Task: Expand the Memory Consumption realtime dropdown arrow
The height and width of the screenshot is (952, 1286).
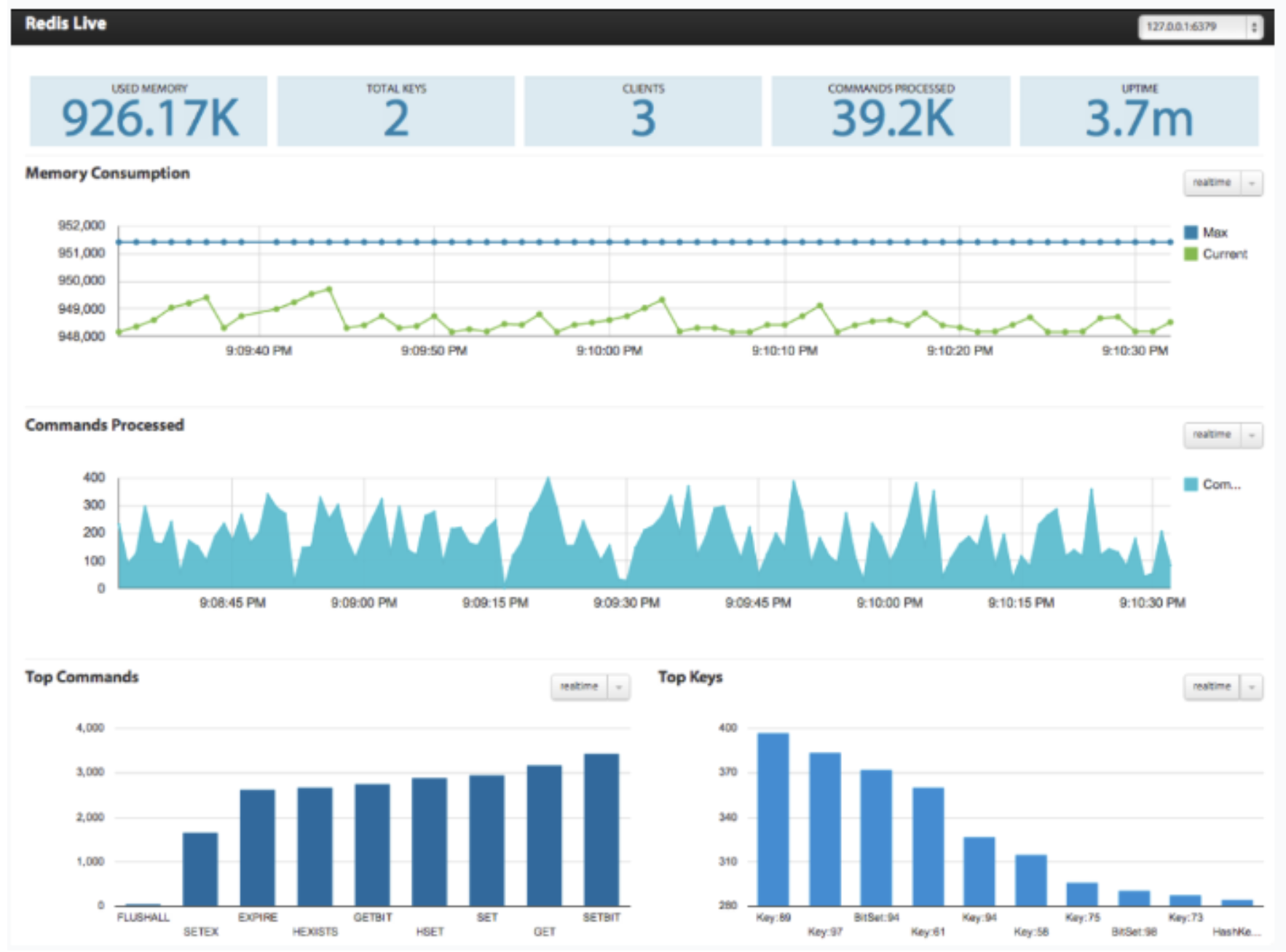Action: [x=1252, y=183]
